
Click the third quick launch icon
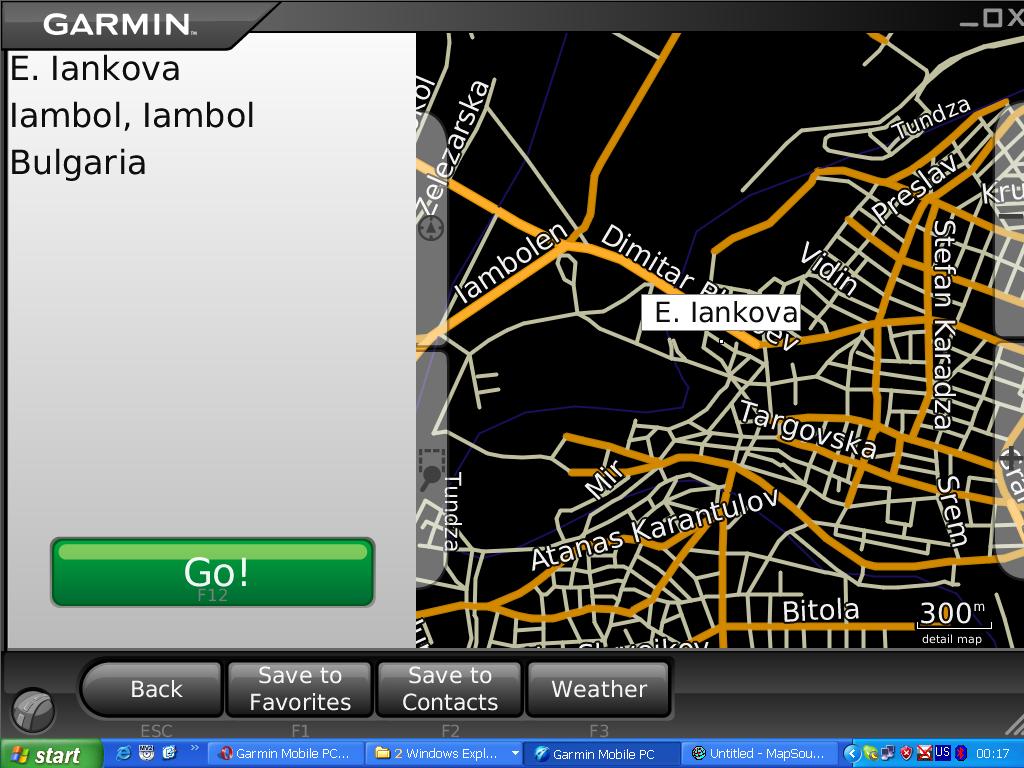pos(169,753)
